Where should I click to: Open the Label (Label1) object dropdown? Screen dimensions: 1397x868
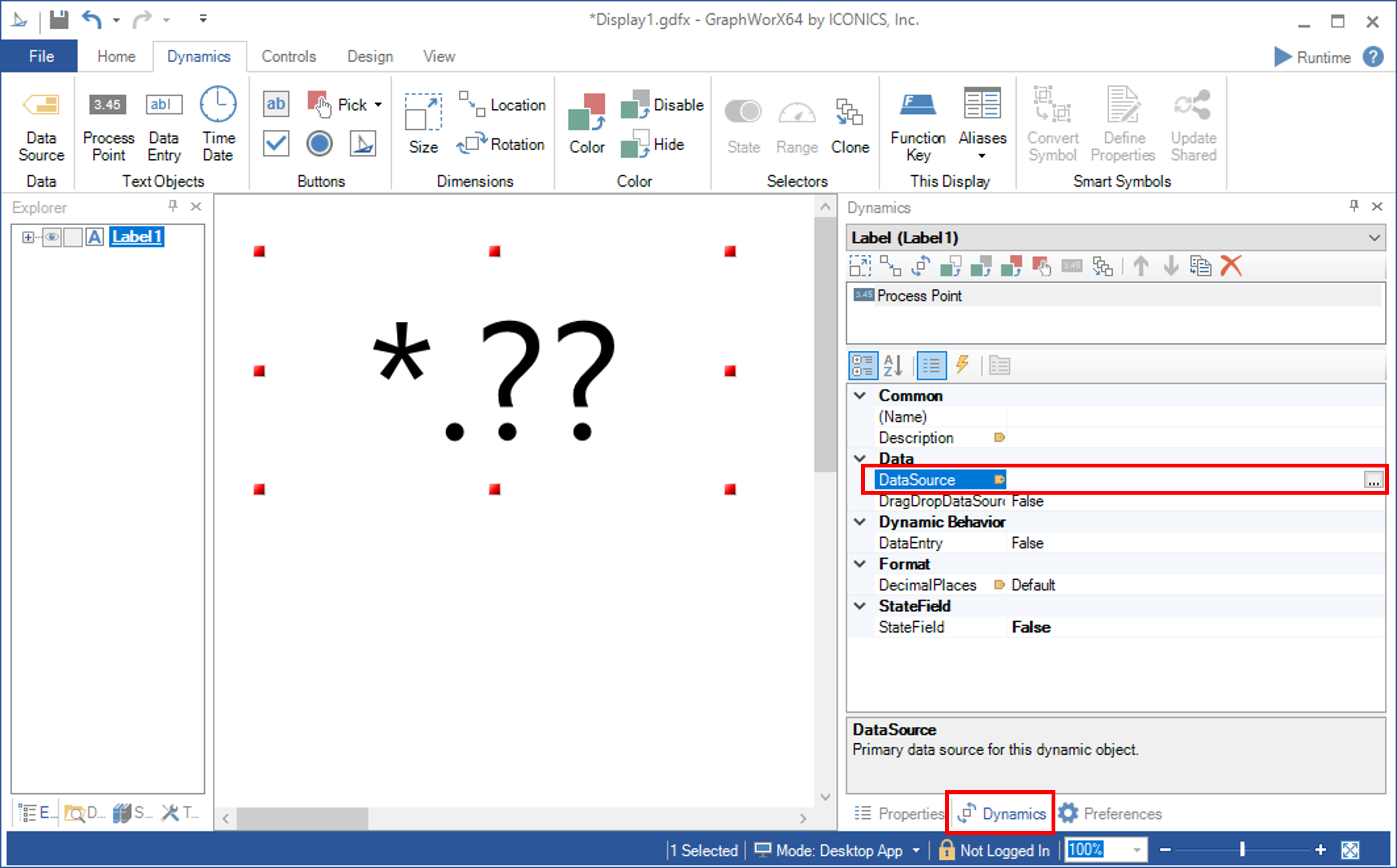(1374, 238)
